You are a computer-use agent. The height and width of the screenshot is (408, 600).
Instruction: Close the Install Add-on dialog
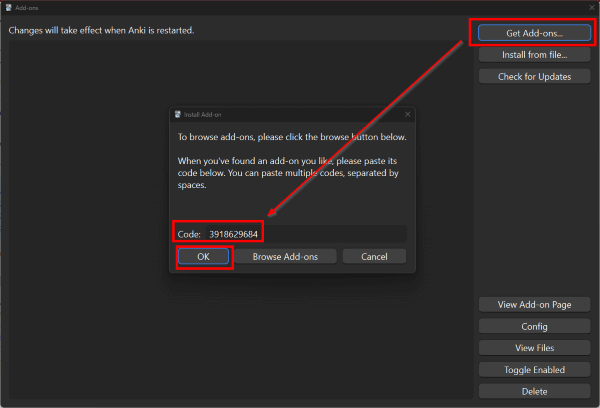408,114
